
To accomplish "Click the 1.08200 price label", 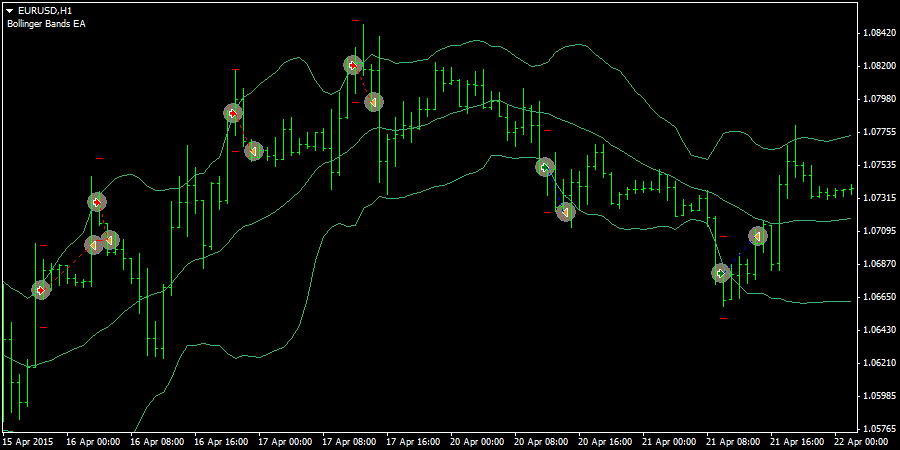I will click(878, 66).
